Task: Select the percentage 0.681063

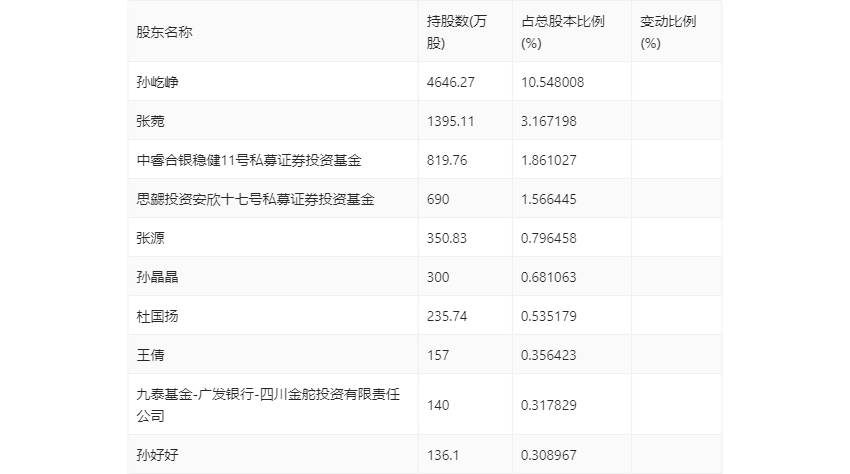Action: 549,277
